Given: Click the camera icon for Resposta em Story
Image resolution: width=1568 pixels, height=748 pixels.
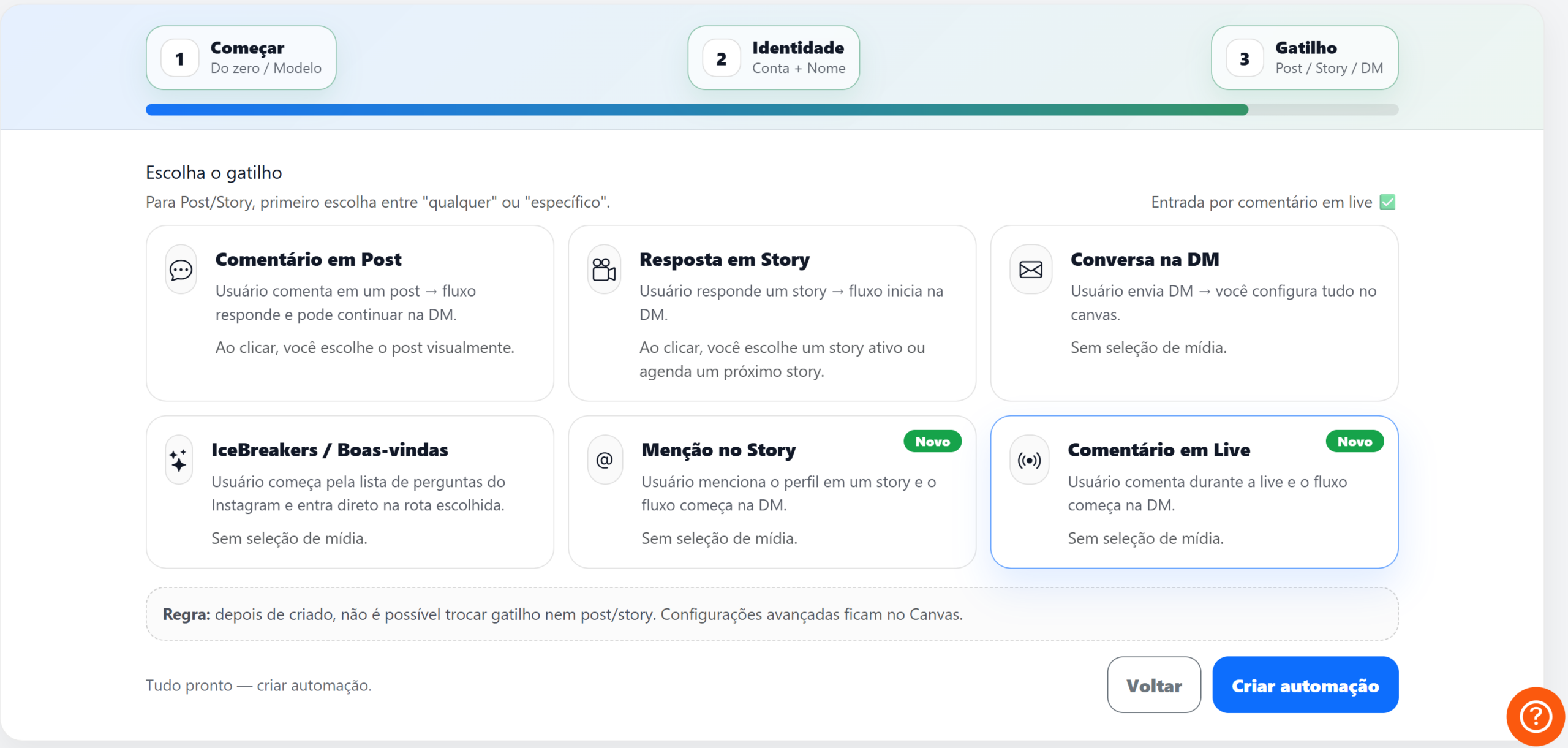Looking at the screenshot, I should pyautogui.click(x=604, y=270).
